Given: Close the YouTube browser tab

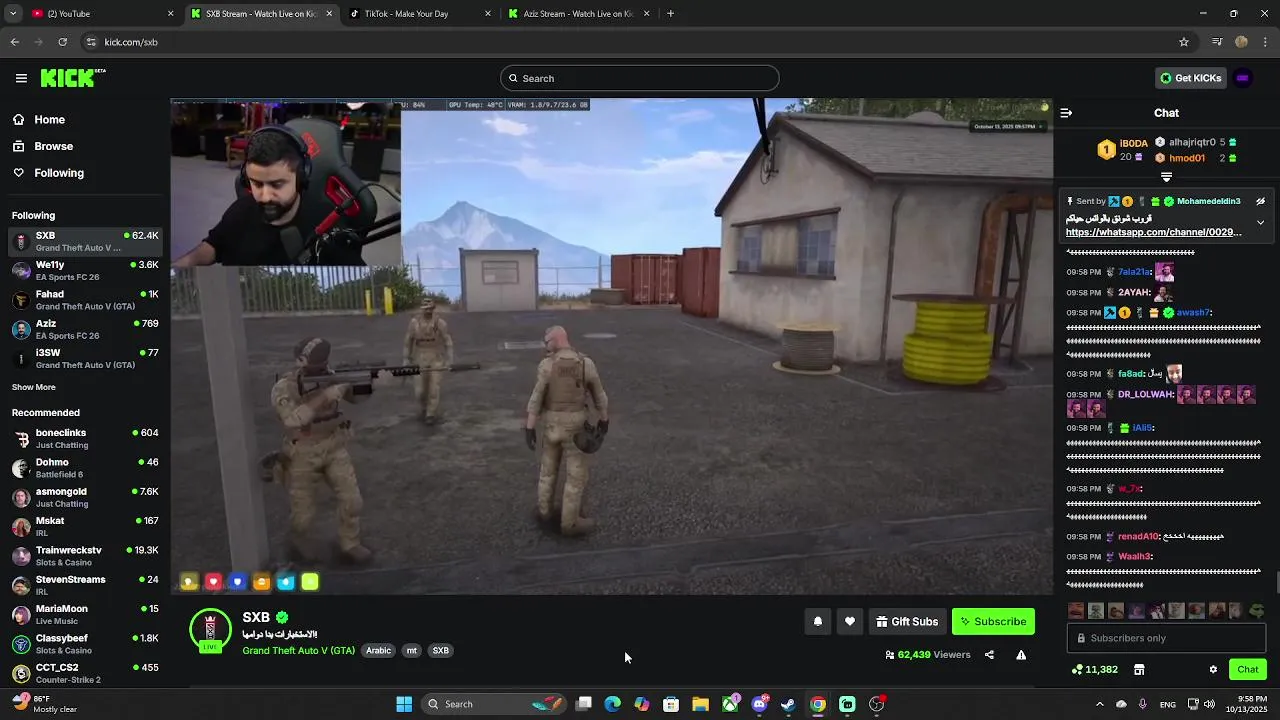Looking at the screenshot, I should click(171, 14).
